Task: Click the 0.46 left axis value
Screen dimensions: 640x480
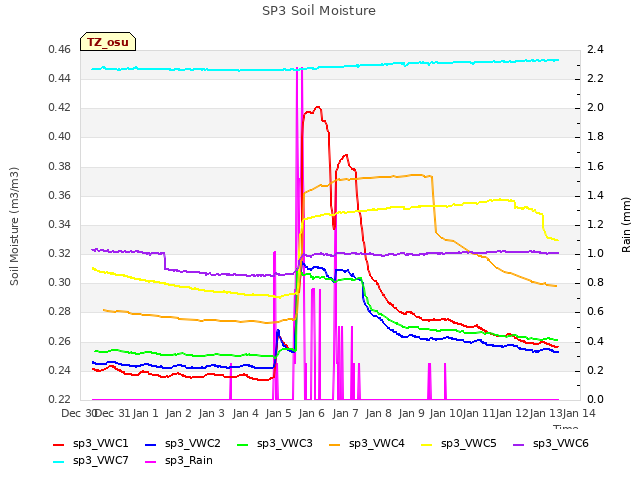Action: pos(60,50)
